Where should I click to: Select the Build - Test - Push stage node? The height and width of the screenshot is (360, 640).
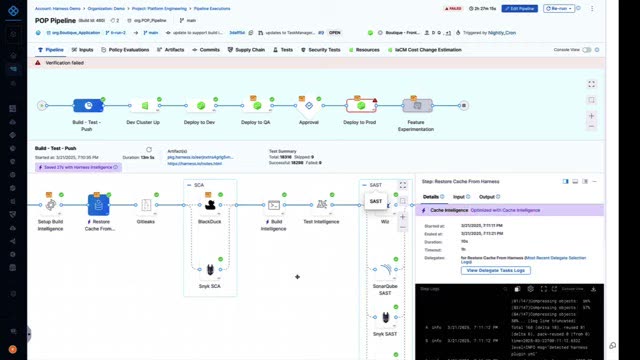pos(88,105)
